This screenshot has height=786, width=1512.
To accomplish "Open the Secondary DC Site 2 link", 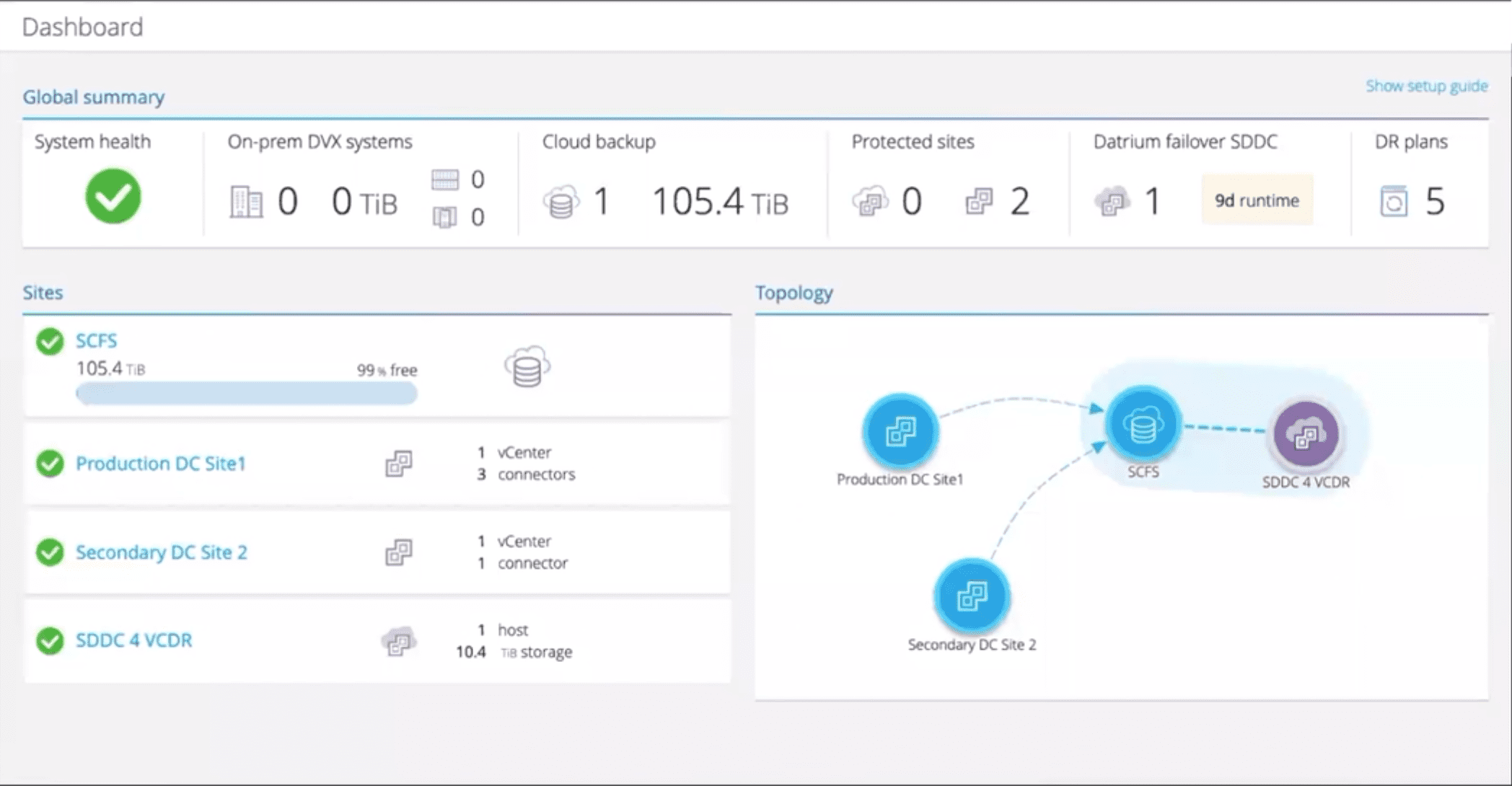I will (162, 552).
